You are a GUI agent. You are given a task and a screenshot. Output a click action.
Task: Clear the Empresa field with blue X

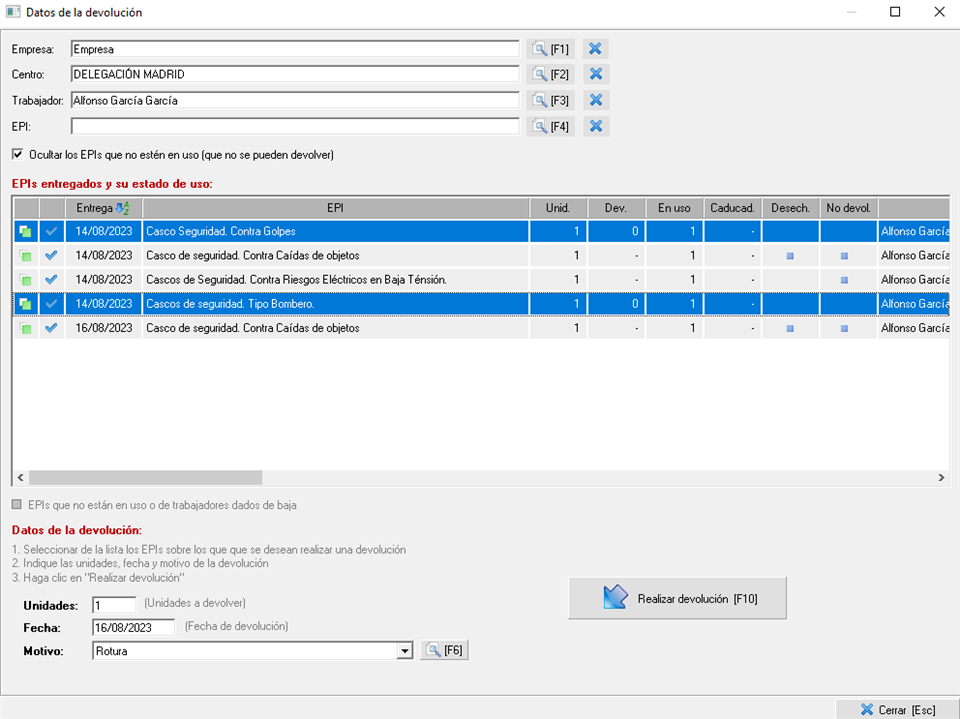point(595,49)
